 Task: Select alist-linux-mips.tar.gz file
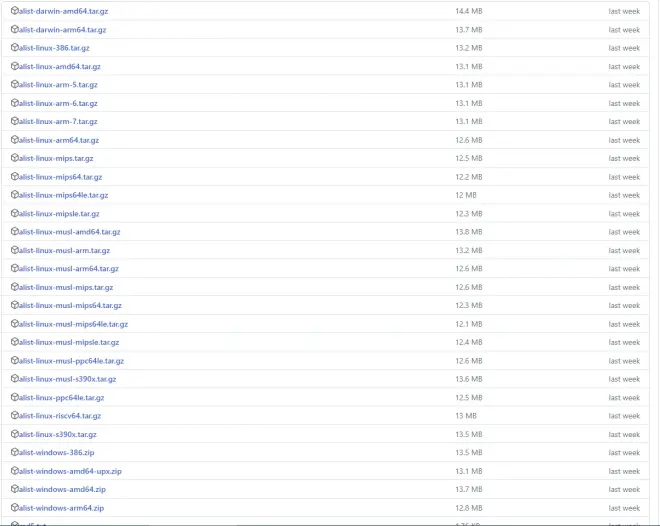click(x=56, y=158)
